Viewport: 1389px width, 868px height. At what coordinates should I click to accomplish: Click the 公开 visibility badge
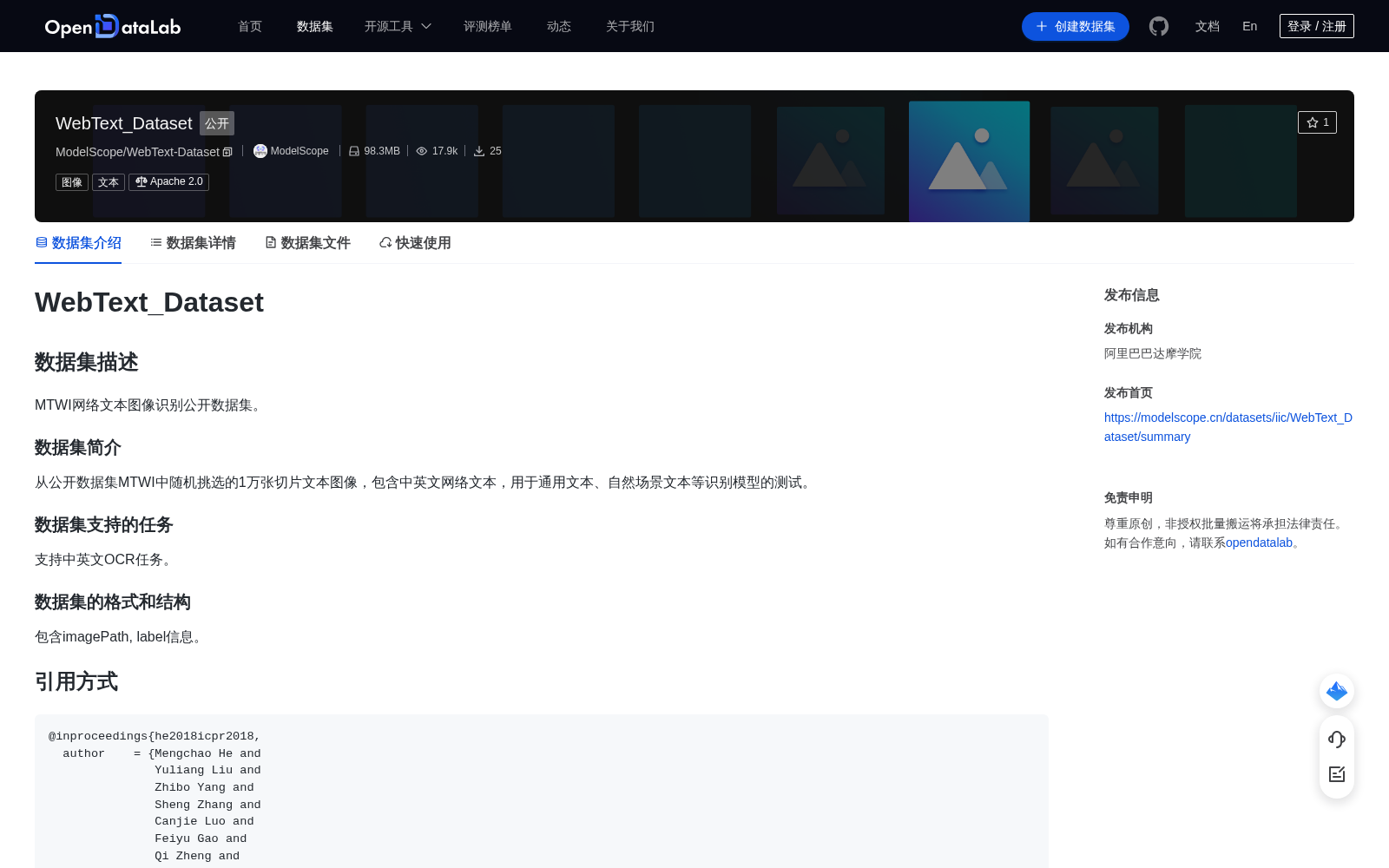(x=217, y=123)
